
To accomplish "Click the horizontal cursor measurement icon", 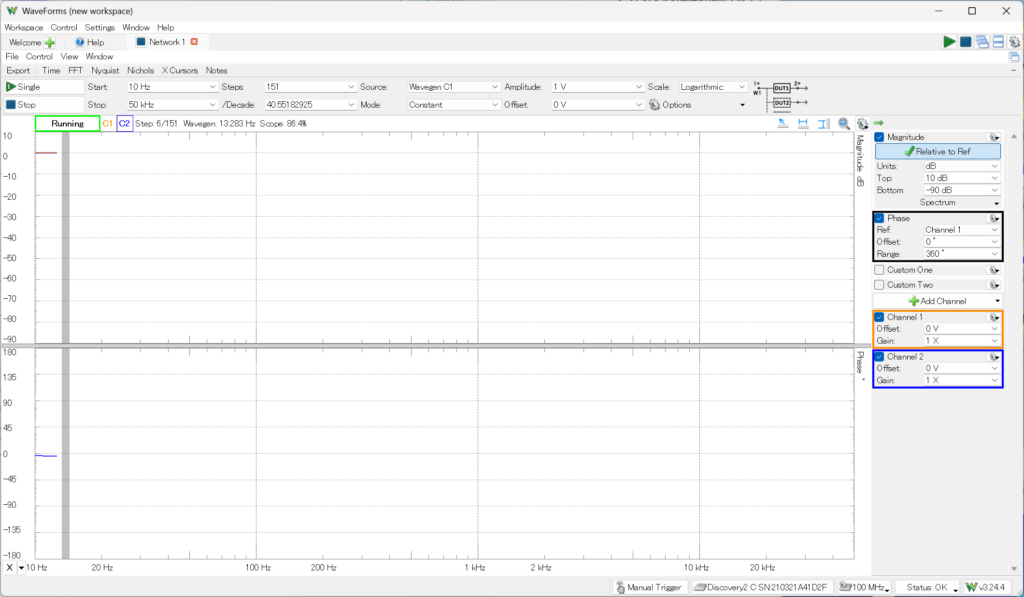I will point(803,124).
